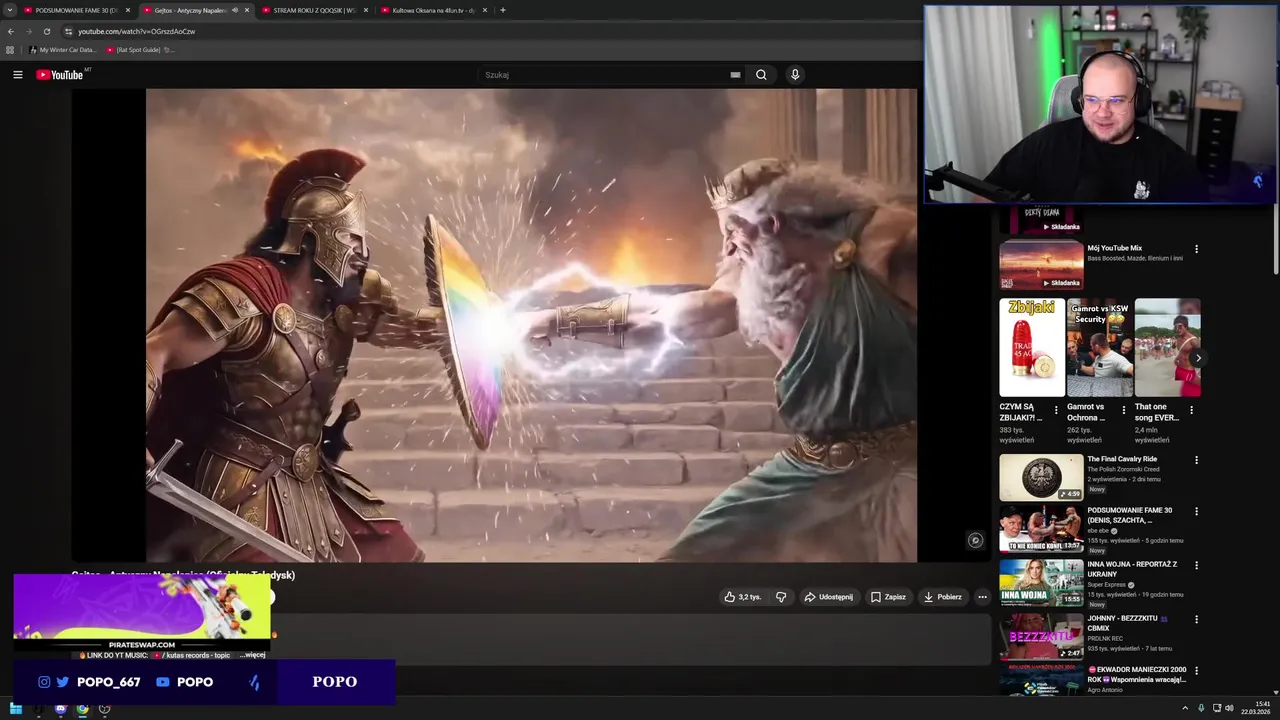Open options for EKWADOR MANIECZKI video
Viewport: 1280px width, 720px height.
[x=1196, y=671]
